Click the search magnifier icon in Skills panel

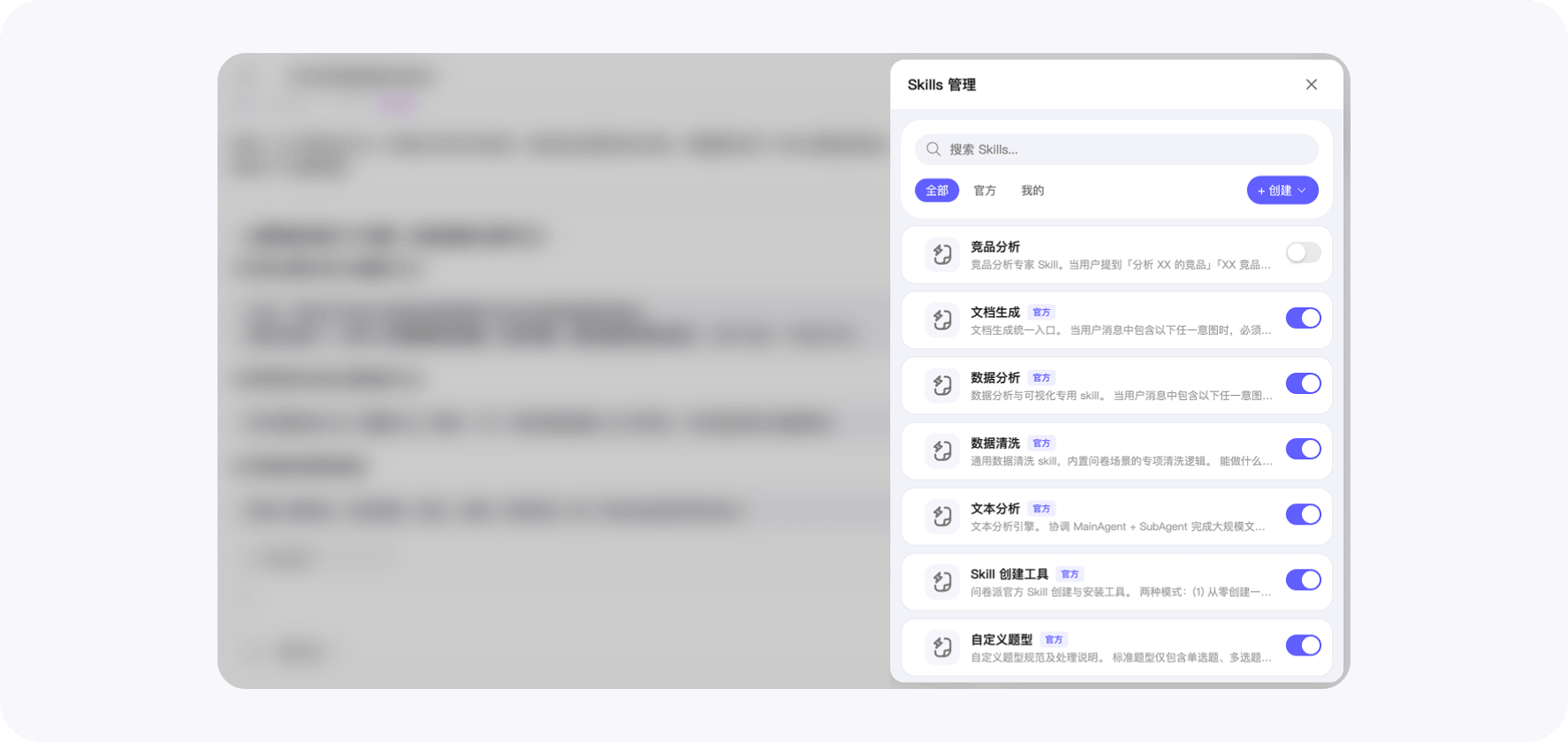(x=933, y=149)
